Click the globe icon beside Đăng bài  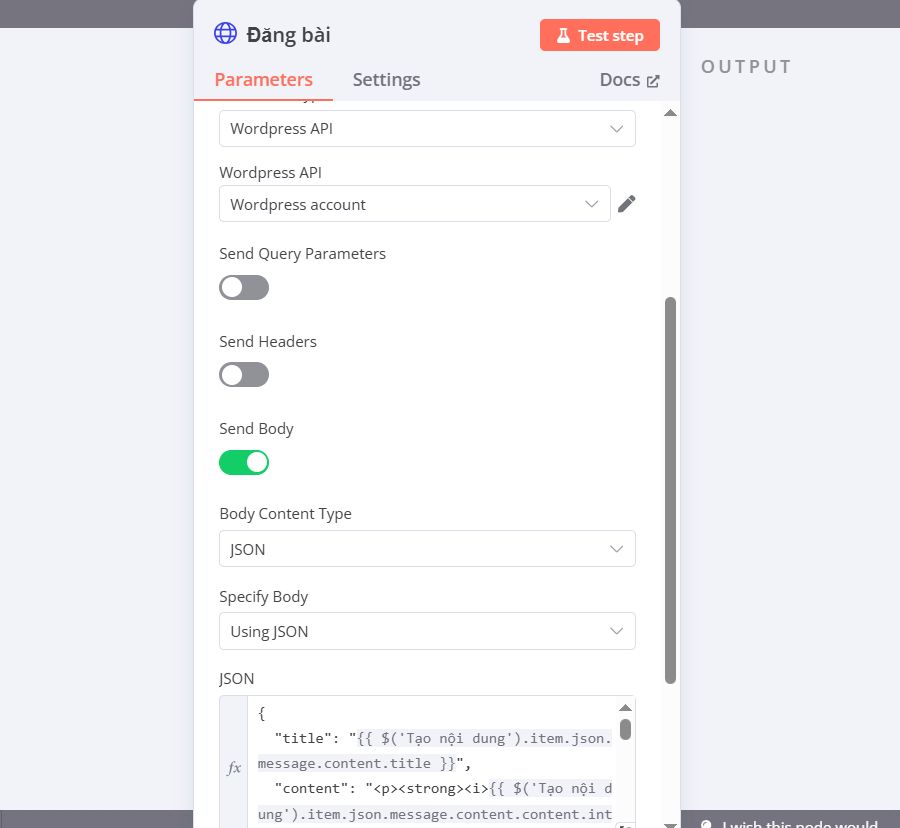225,33
